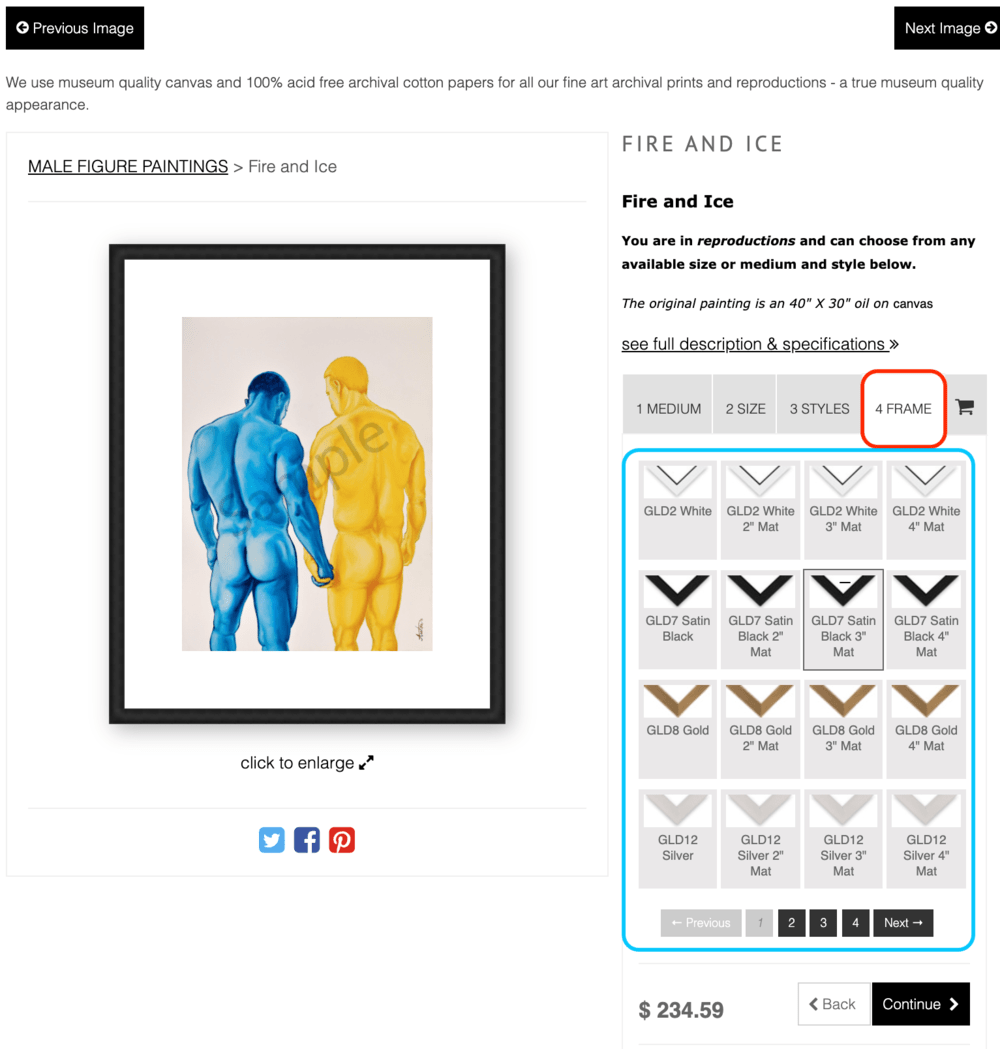This screenshot has width=1000, height=1049.
Task: Click Next pagination button
Action: pos(903,923)
